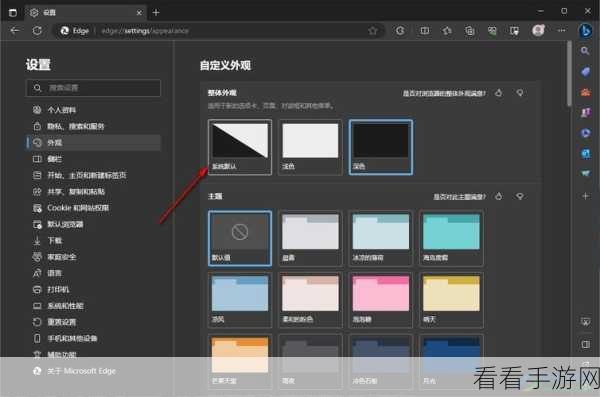Image resolution: width=600 pixels, height=397 pixels.
Task: Open 默认浏览器 settings section
Action: point(93,224)
